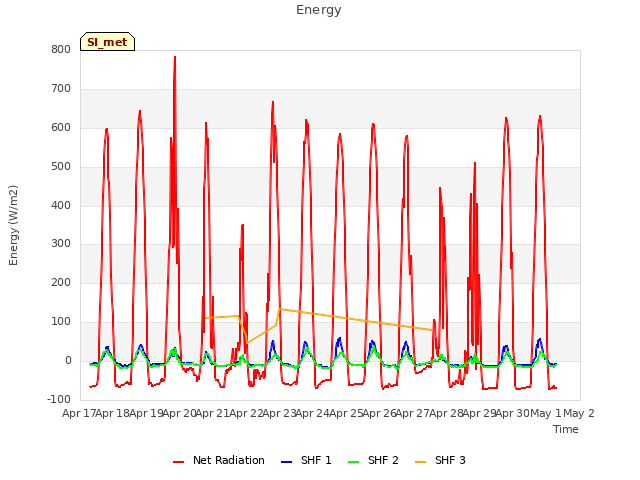640x480 pixels.
Task: Click the 700 y-axis tick label
Action: tap(61, 88)
